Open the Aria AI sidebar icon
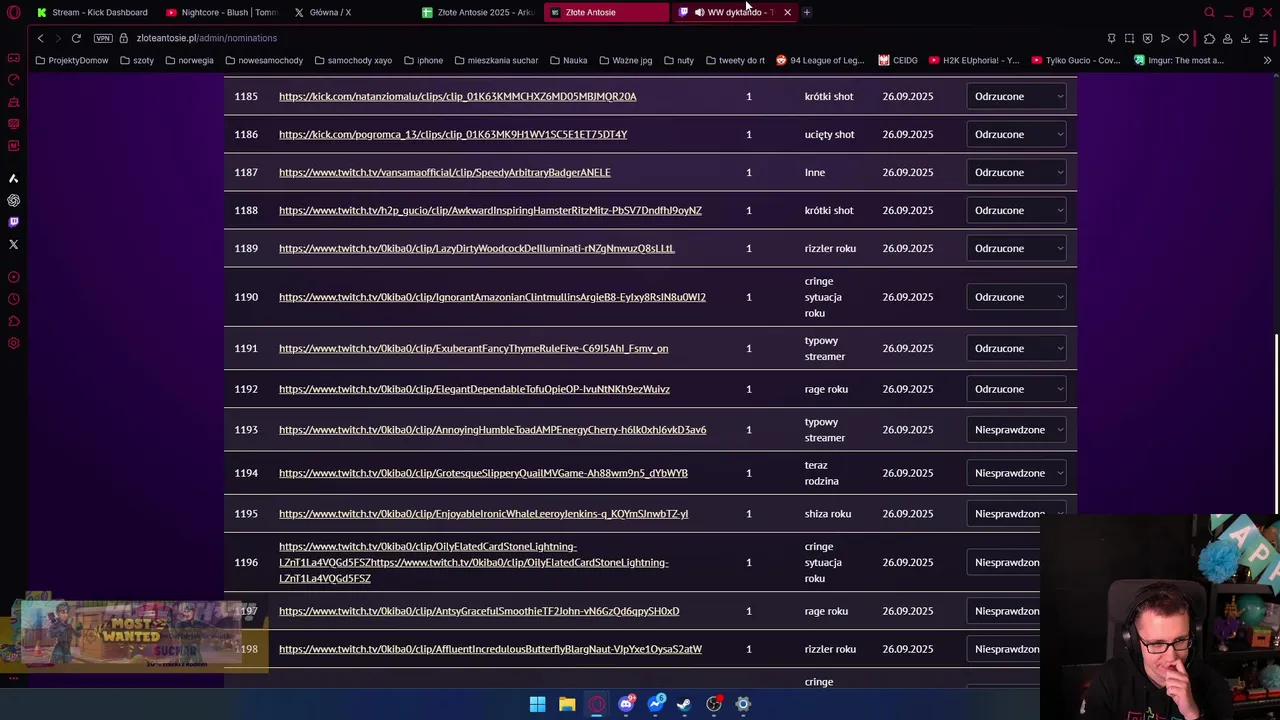Image resolution: width=1280 pixels, height=720 pixels. point(13,178)
